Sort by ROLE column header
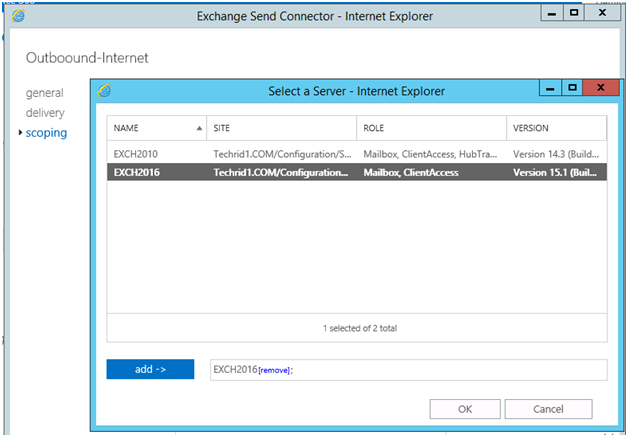The image size is (628, 437). (432, 128)
